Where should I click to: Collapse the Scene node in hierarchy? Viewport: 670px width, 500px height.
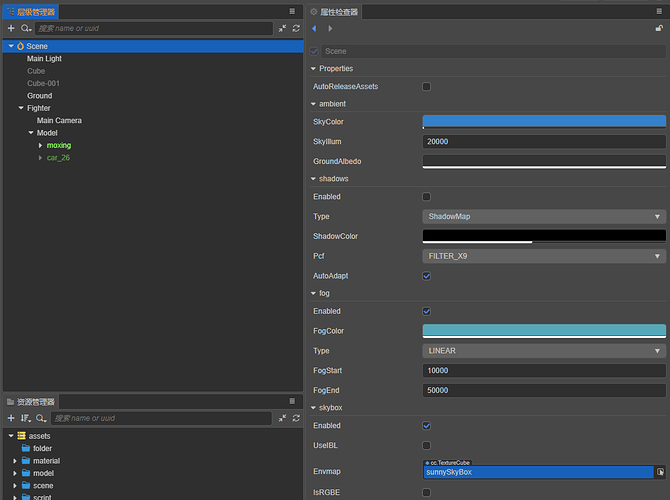(x=11, y=46)
